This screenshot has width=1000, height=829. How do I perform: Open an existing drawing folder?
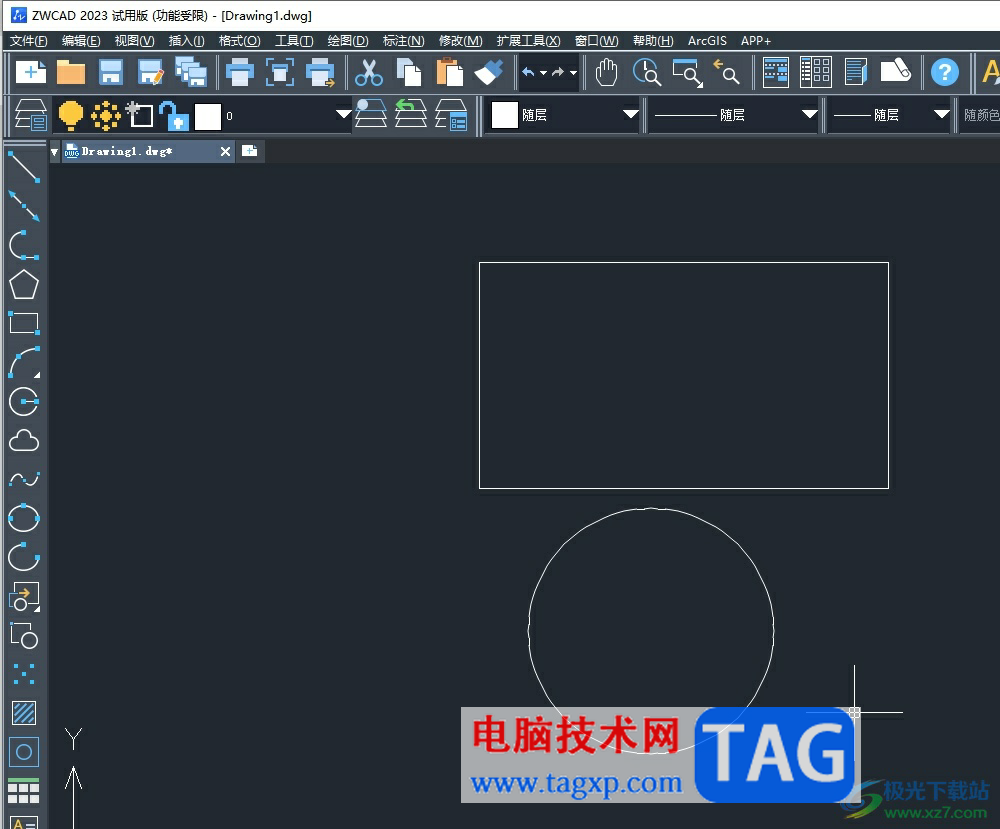(x=71, y=72)
